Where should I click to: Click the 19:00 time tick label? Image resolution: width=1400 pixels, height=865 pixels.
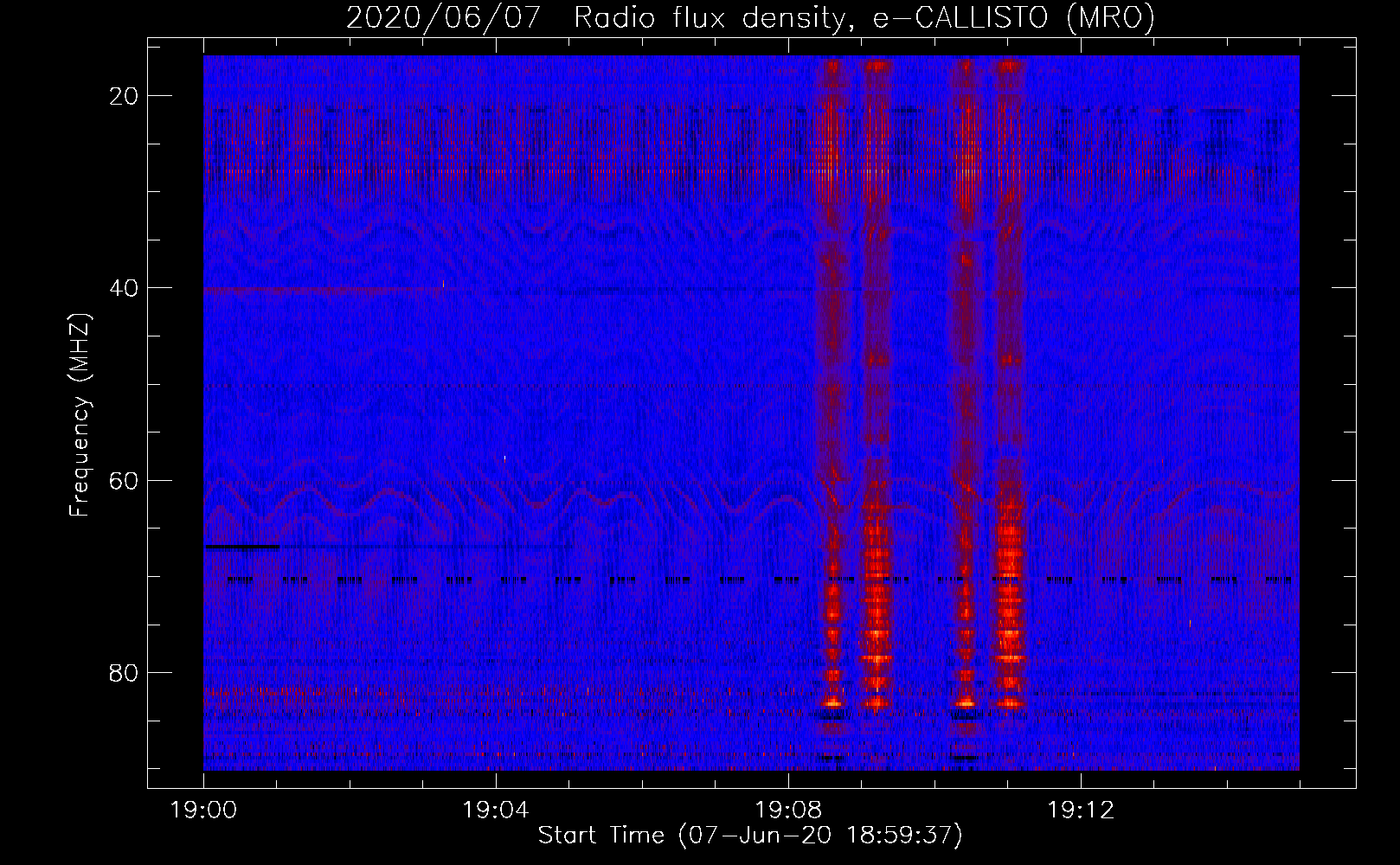coord(203,811)
